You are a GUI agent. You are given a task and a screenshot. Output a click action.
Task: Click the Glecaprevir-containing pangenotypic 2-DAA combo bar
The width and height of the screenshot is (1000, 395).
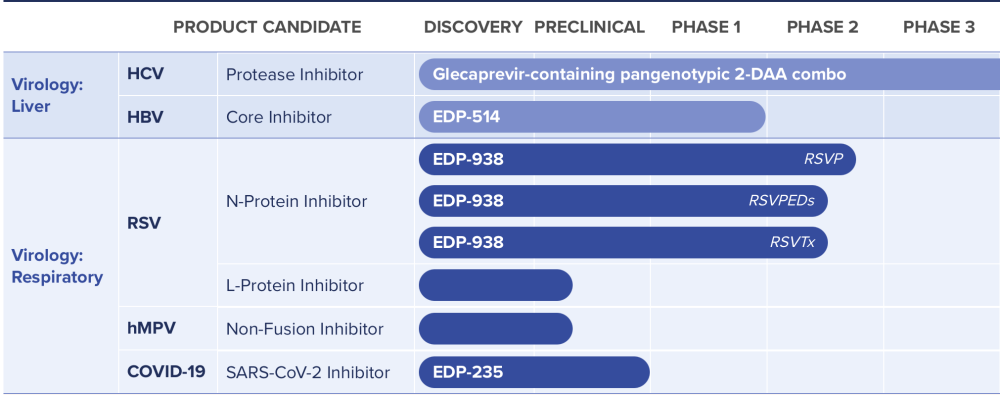point(709,75)
